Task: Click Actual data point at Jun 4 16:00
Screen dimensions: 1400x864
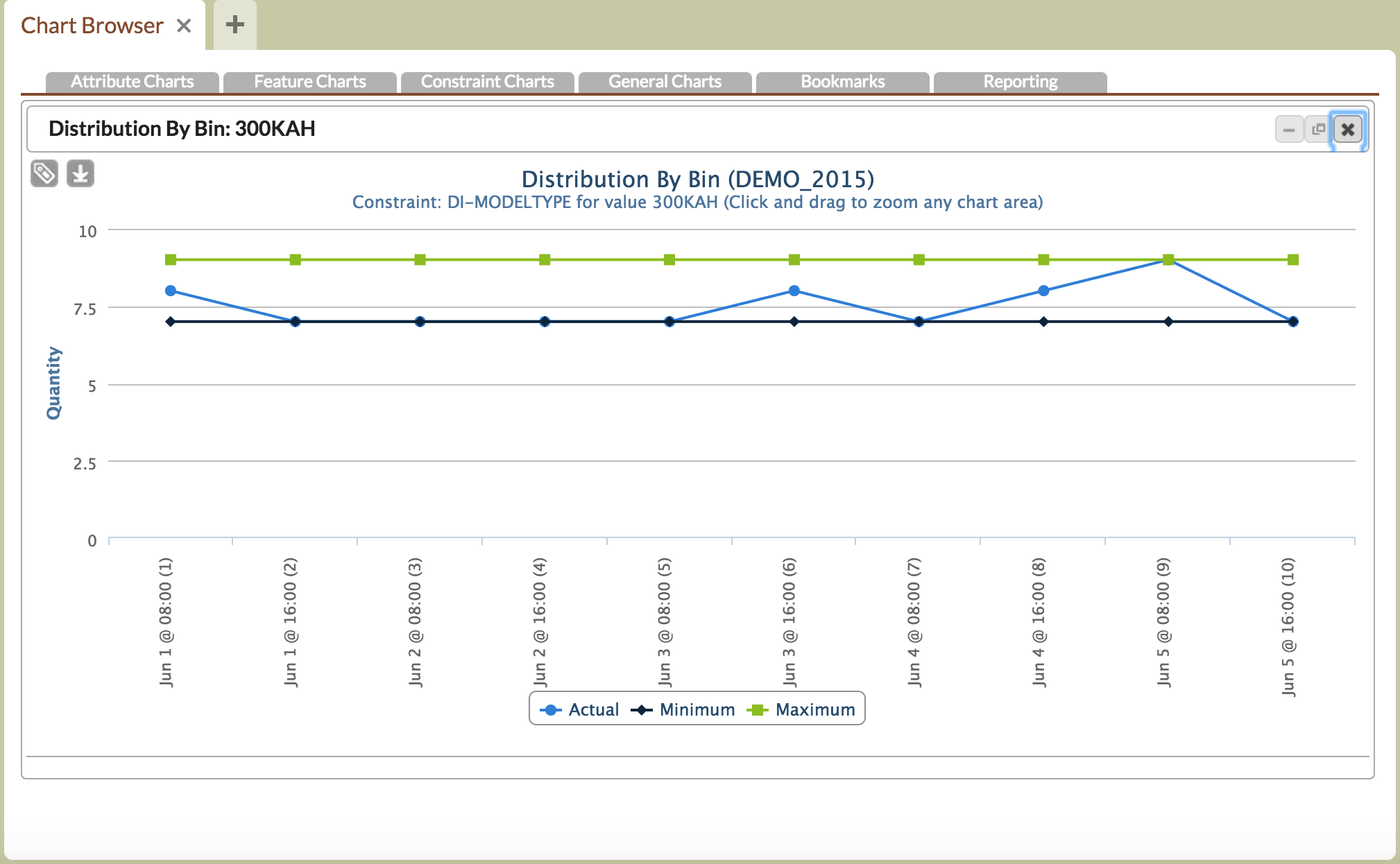Action: point(1043,291)
